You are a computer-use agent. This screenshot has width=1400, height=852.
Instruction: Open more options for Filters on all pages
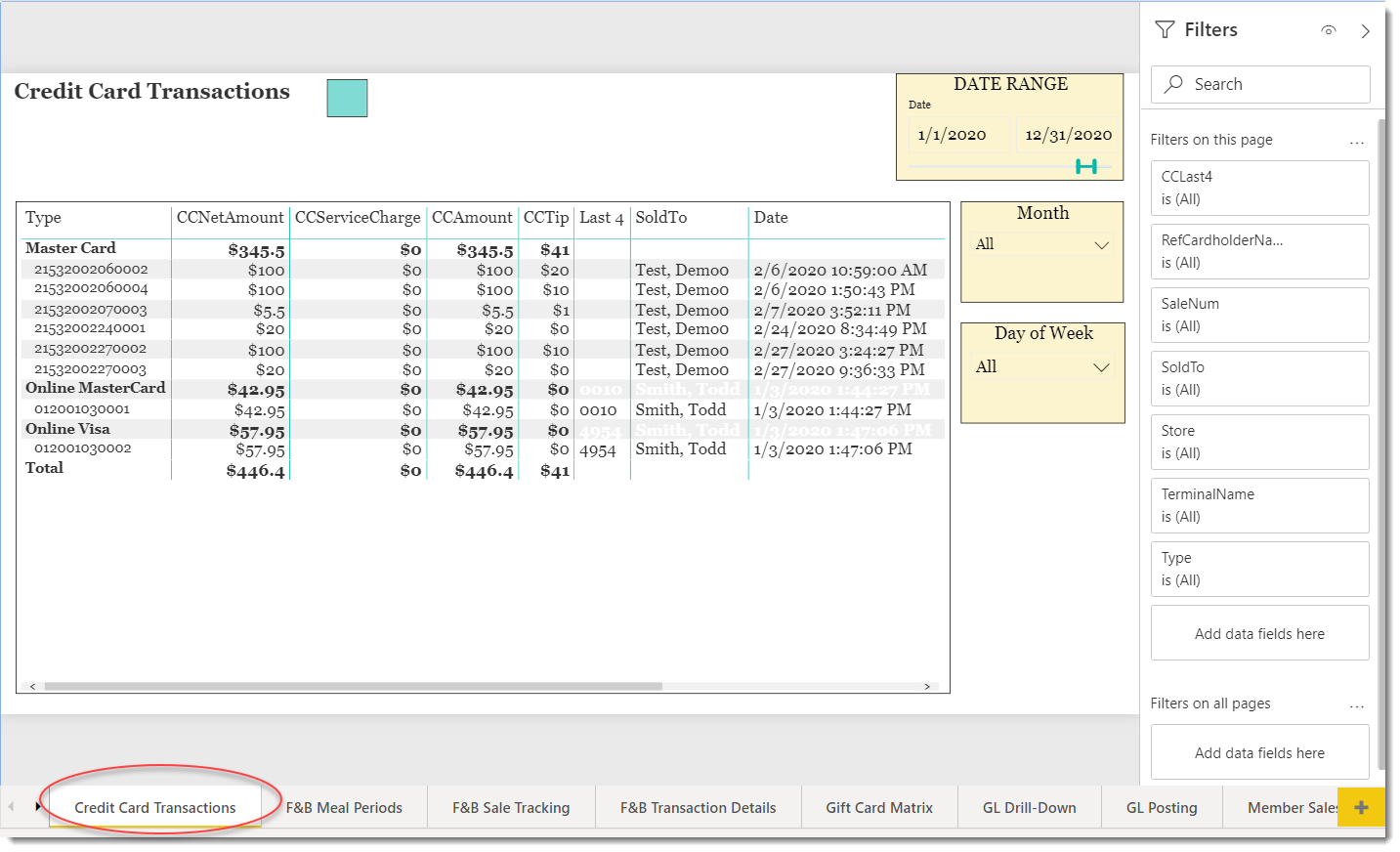[1356, 705]
